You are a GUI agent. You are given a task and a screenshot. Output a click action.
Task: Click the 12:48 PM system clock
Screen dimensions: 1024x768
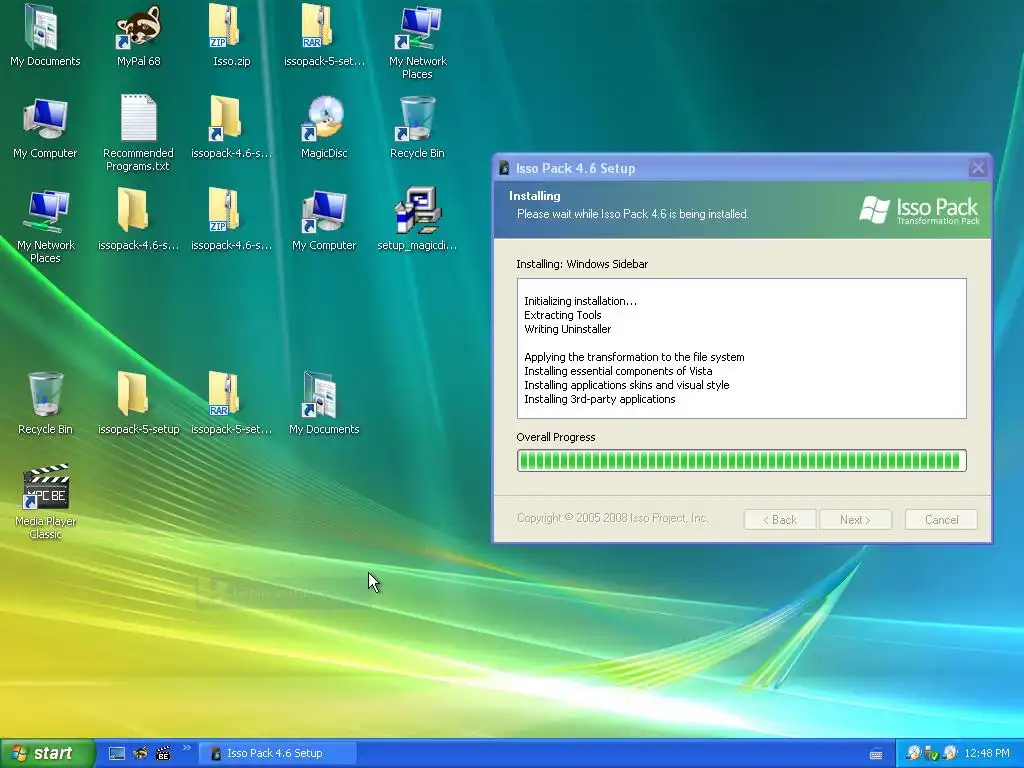[987, 754]
